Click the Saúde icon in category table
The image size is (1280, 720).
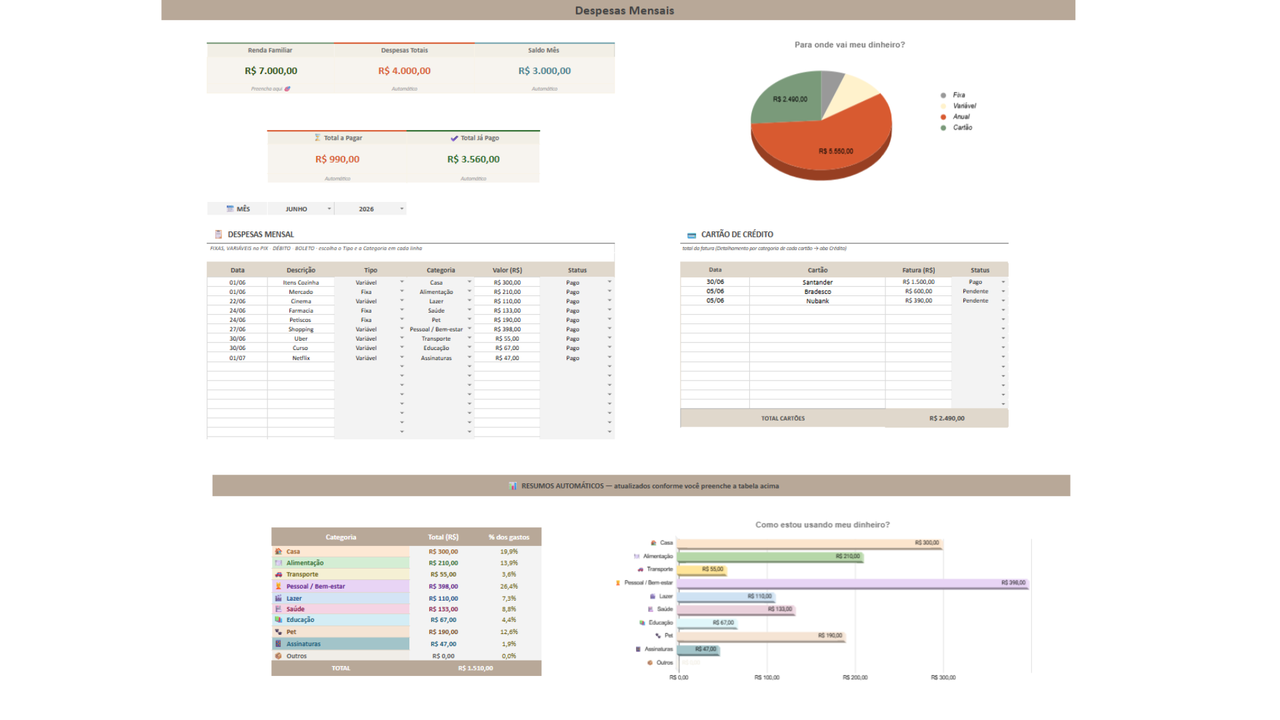point(279,609)
